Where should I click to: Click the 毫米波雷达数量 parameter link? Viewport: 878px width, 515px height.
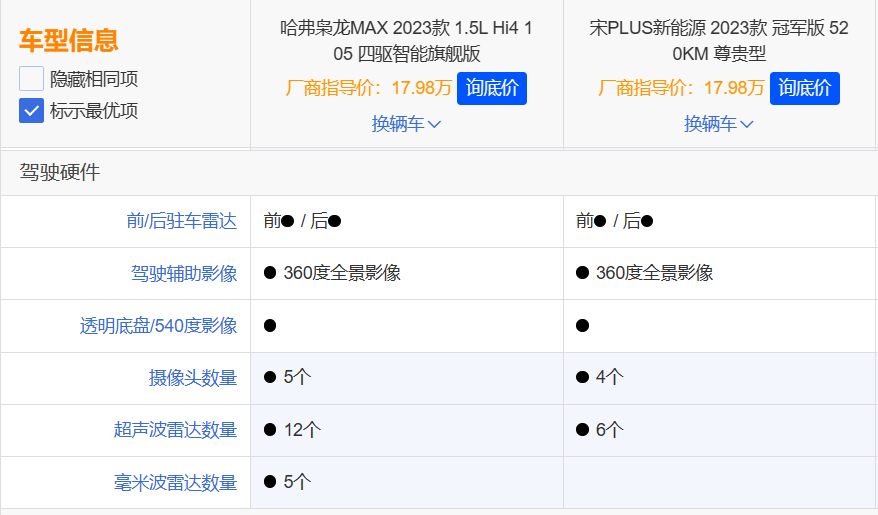pos(175,483)
